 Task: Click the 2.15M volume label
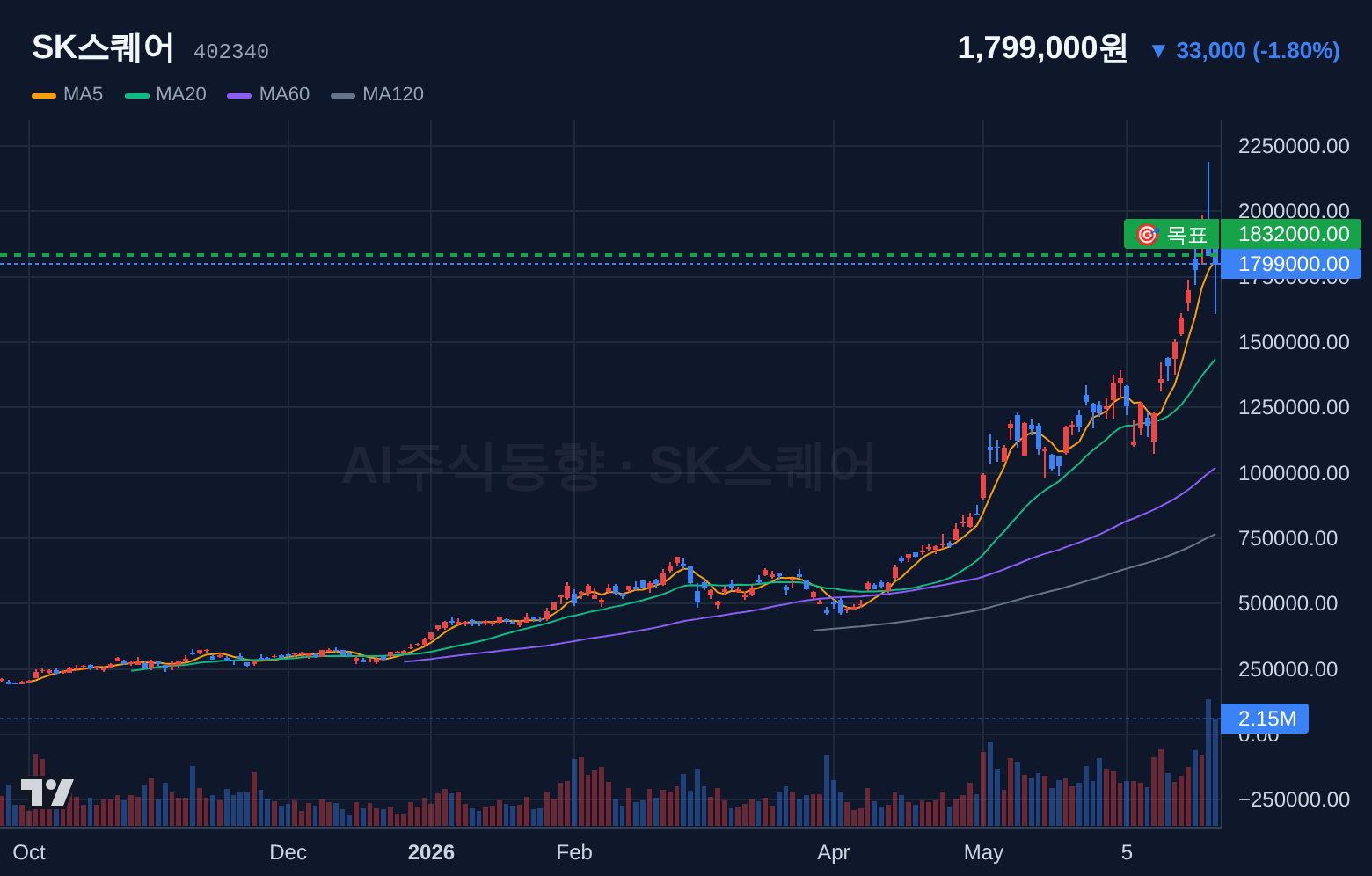tap(1265, 719)
